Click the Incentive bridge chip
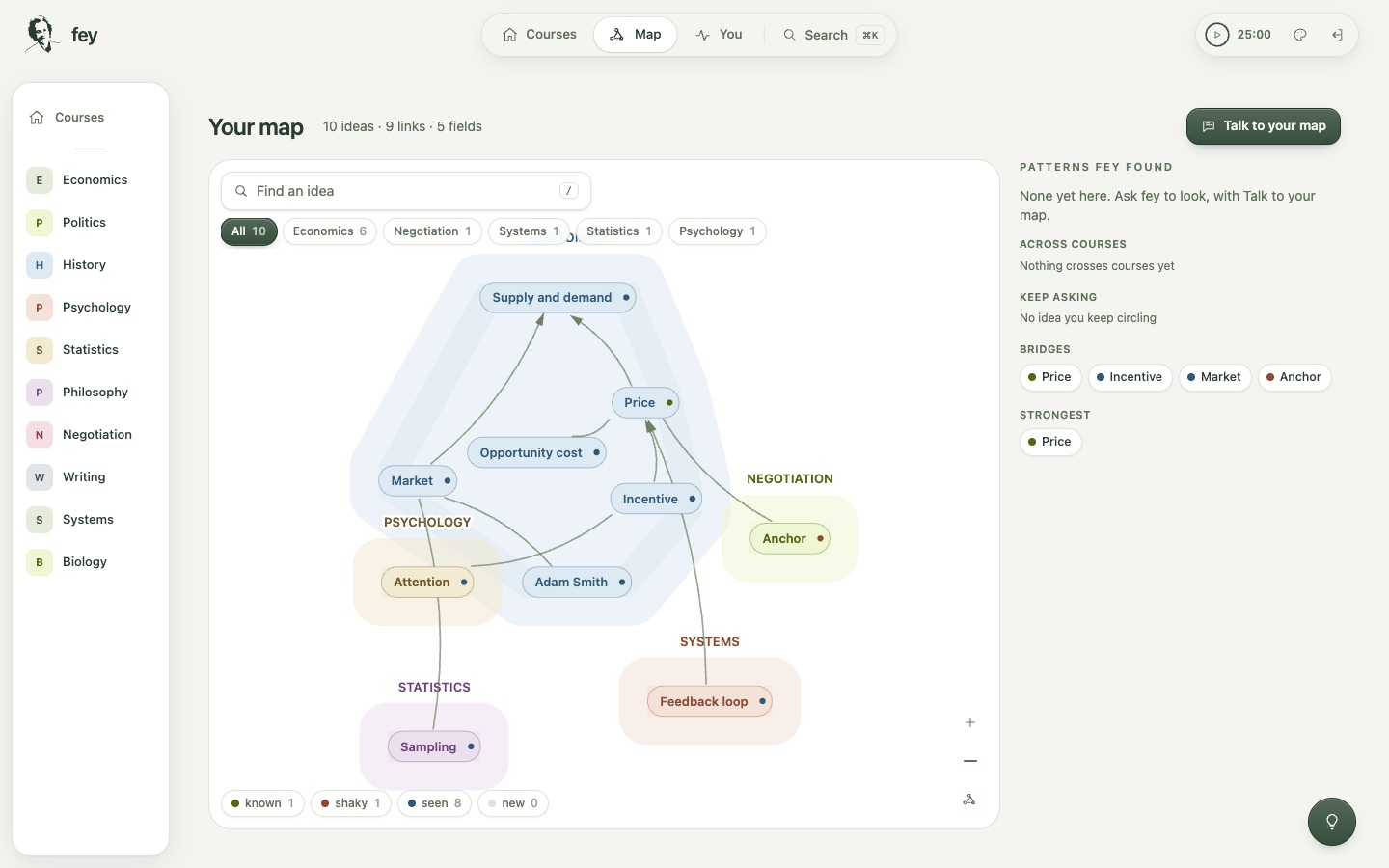 (x=1130, y=377)
